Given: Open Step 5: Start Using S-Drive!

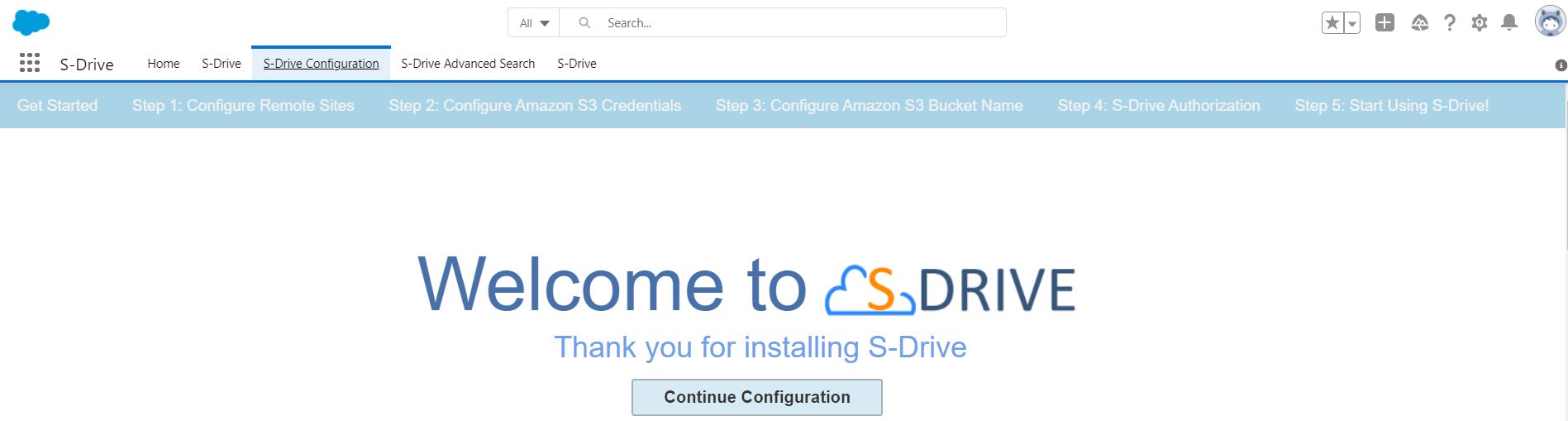Looking at the screenshot, I should 1392,105.
